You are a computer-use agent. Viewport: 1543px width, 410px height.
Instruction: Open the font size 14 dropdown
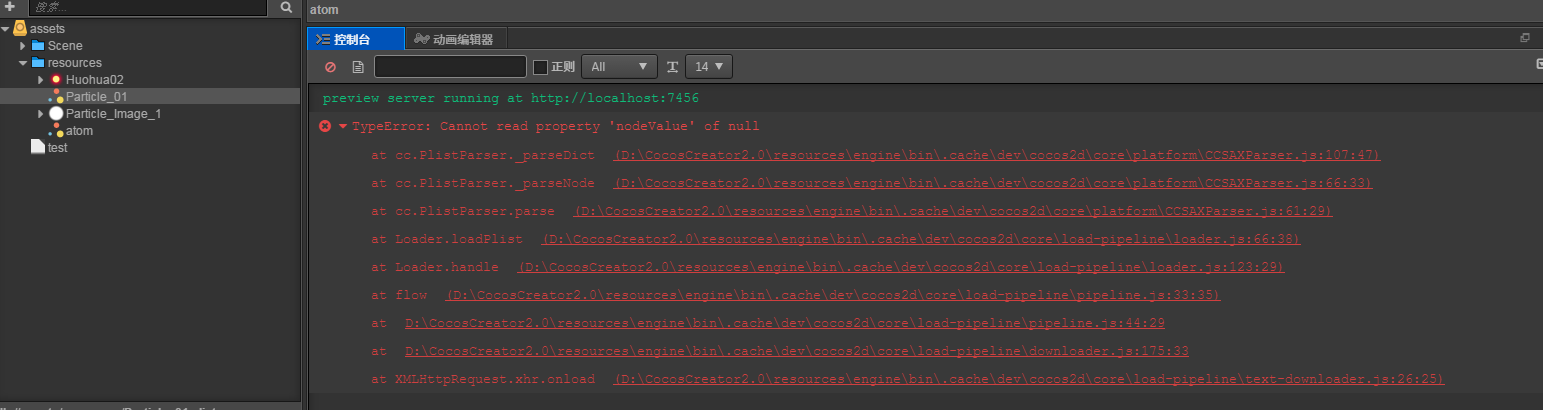point(709,67)
